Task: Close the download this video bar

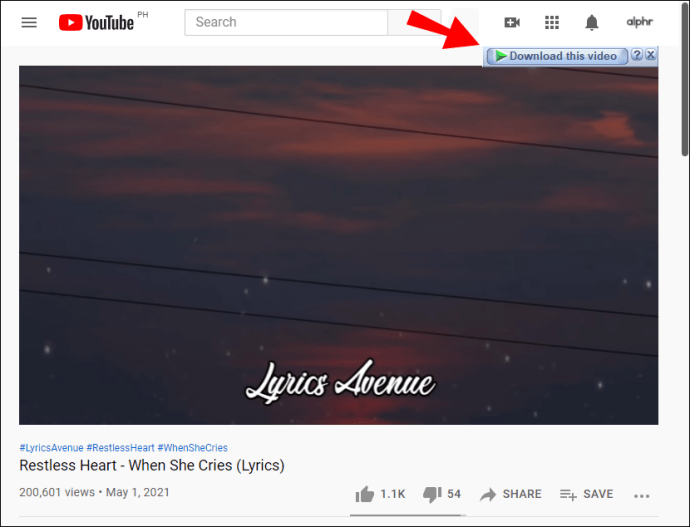Action: pyautogui.click(x=651, y=55)
